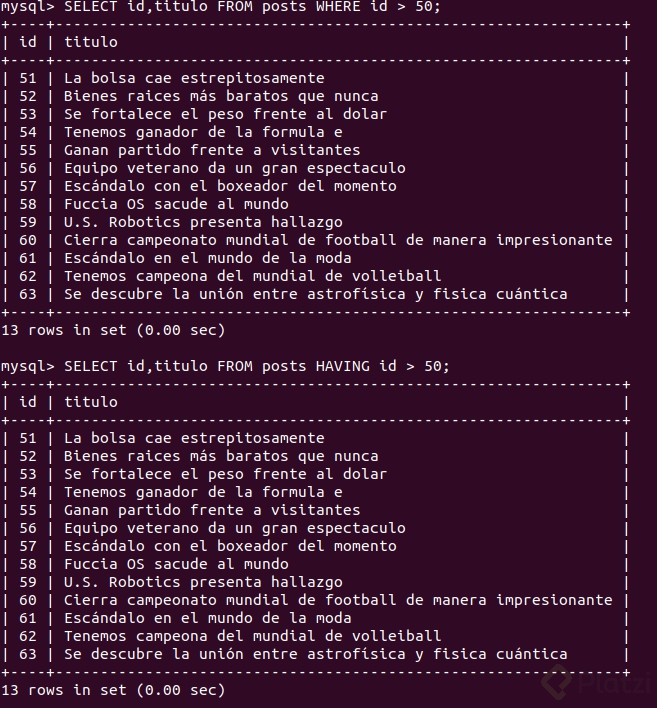This screenshot has height=708, width=657.
Task: Click the 'titulo' header in the first table
Action: [91, 42]
